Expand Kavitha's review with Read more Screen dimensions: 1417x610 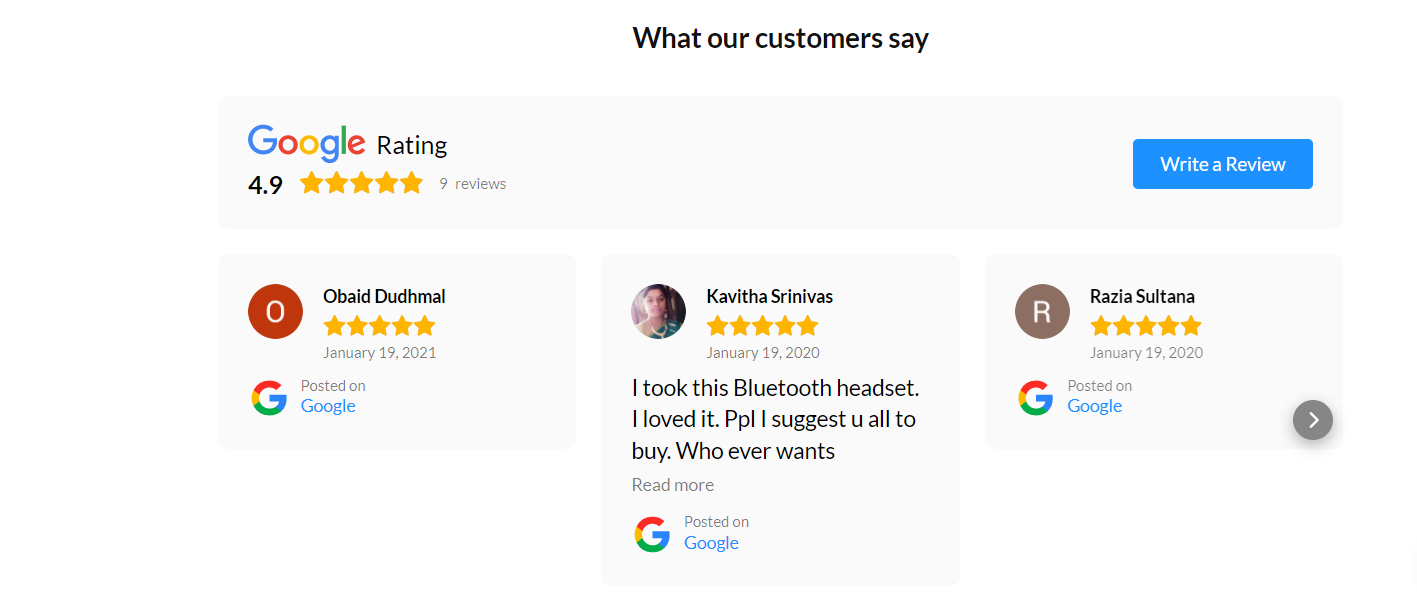[673, 485]
